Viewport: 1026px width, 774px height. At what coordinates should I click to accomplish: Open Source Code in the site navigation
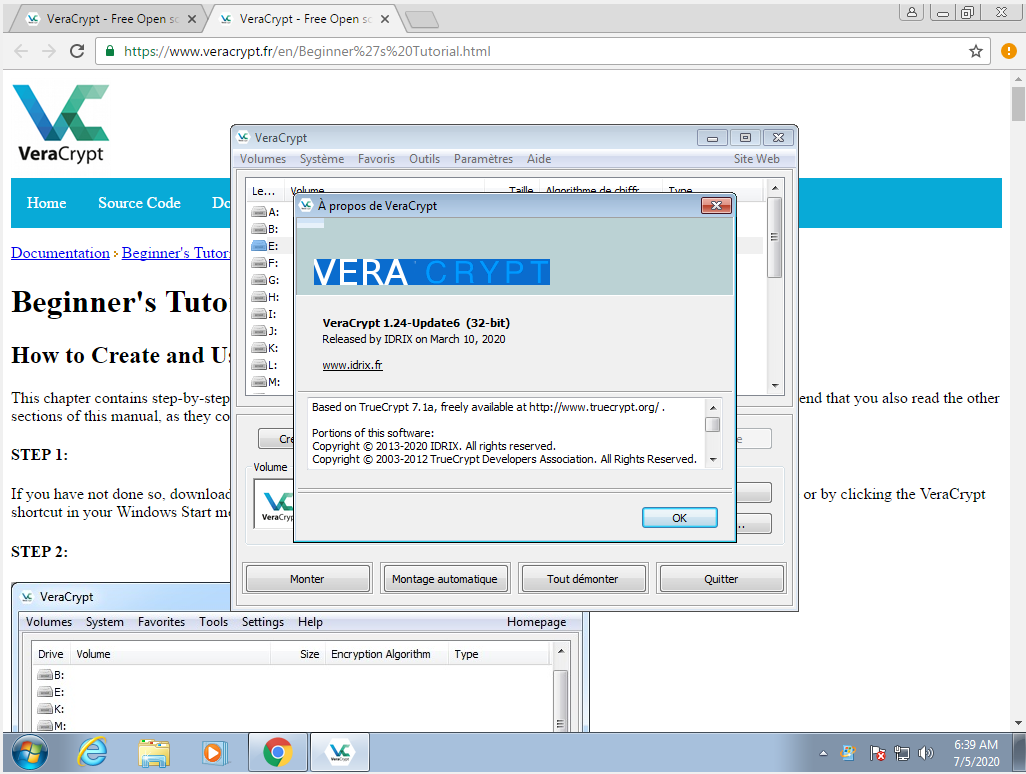[x=139, y=203]
